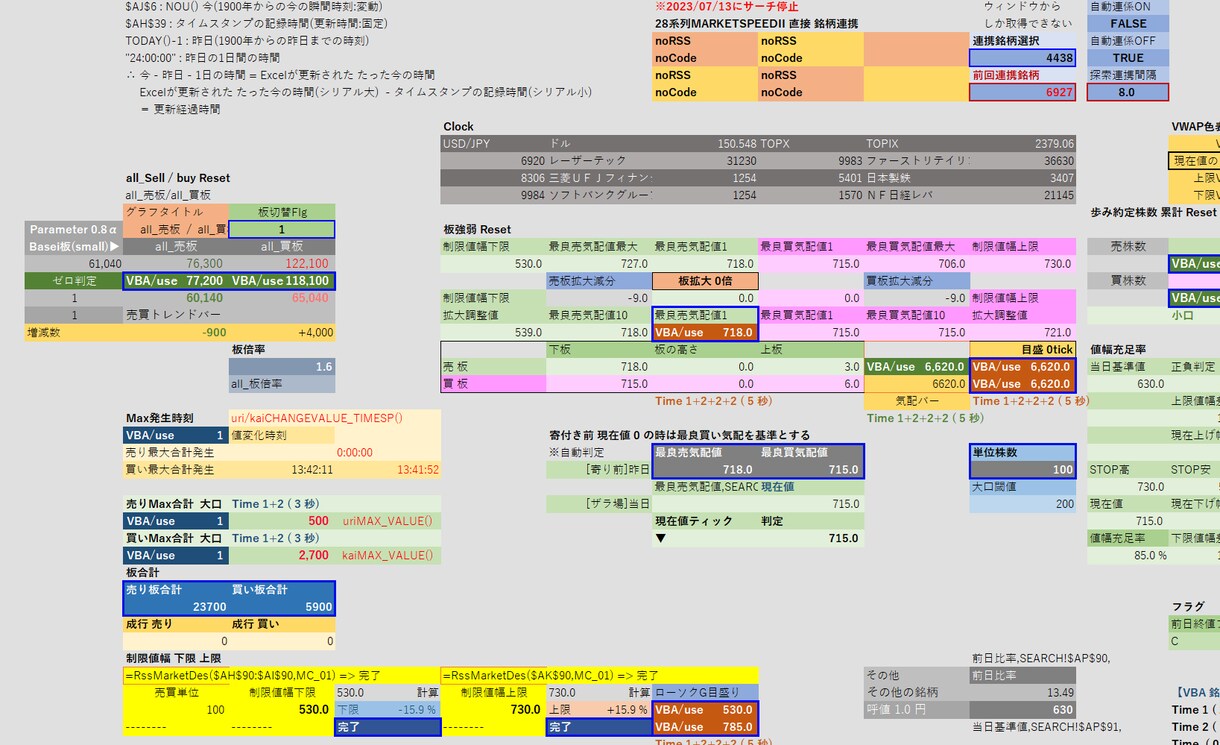Click the +15.9 % upper limit cell
This screenshot has height=745, width=1220.
coord(599,709)
